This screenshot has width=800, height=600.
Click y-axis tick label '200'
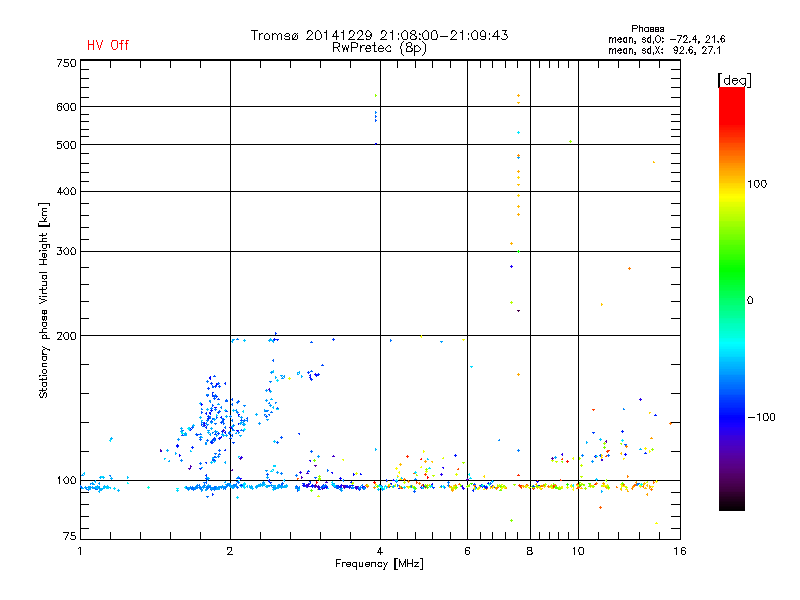click(66, 336)
